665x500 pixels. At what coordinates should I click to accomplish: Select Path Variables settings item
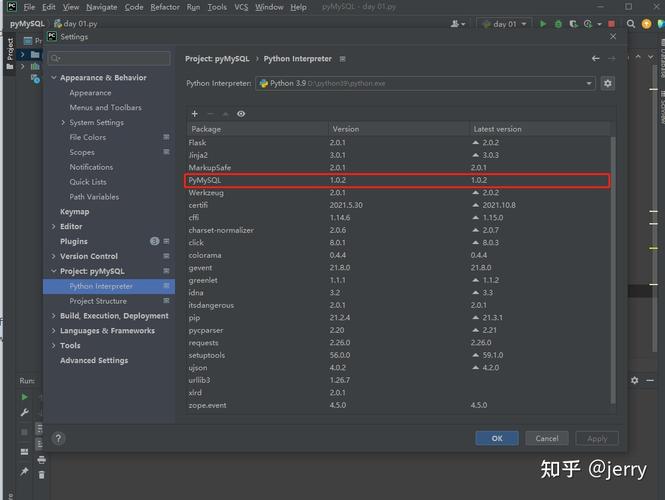[x=94, y=196]
